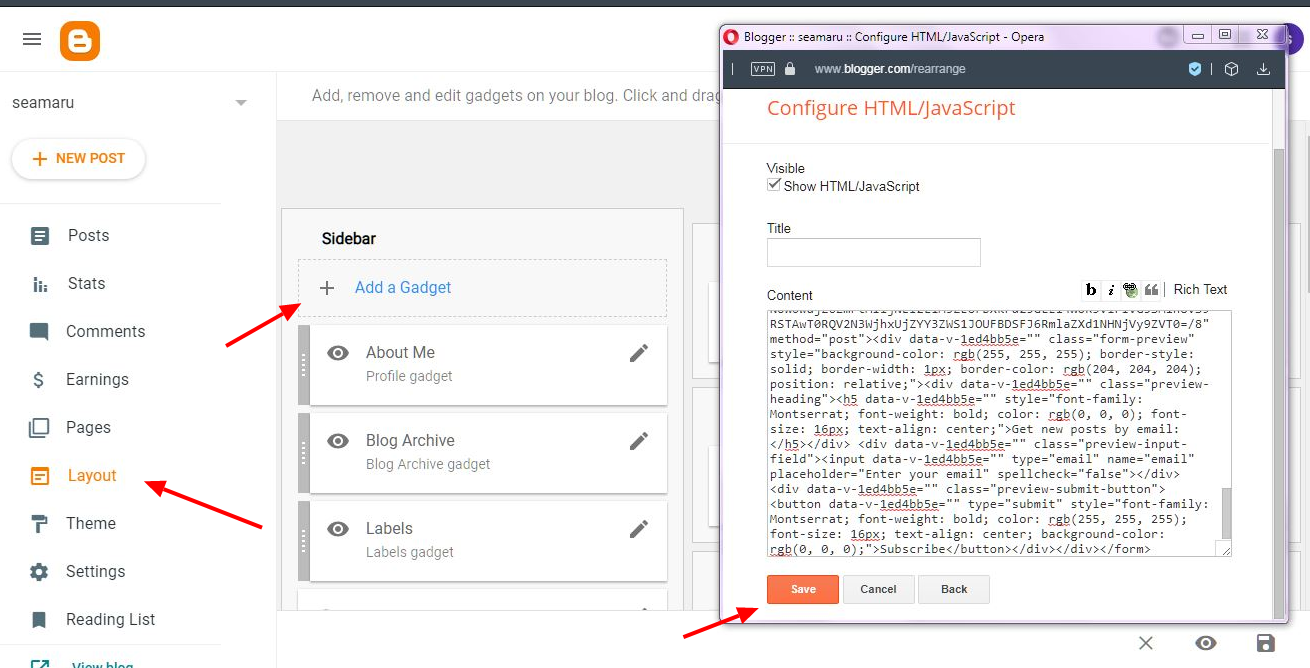Insert a quote using the quote icon

click(1151, 289)
